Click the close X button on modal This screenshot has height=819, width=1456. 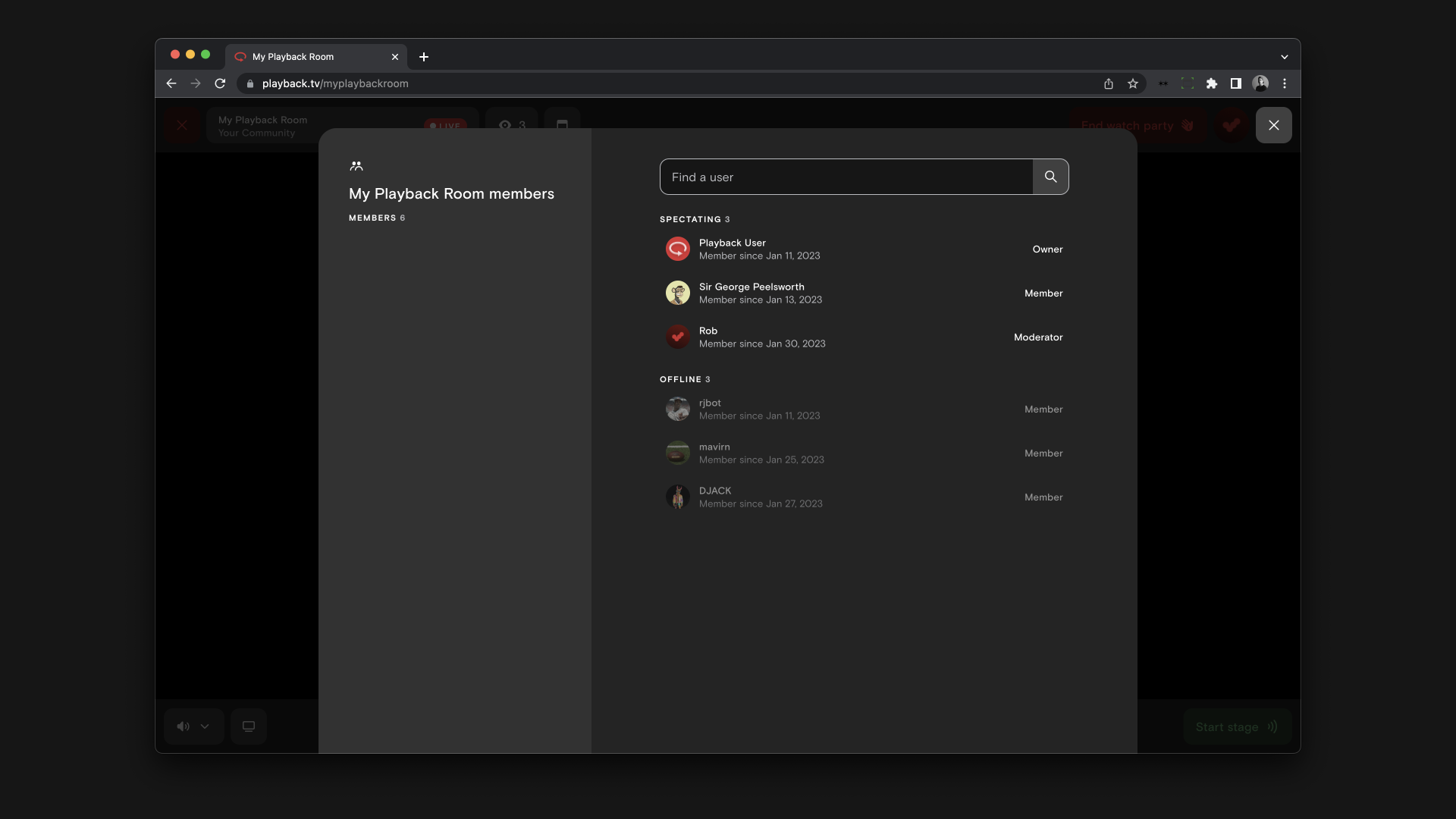tap(1273, 124)
